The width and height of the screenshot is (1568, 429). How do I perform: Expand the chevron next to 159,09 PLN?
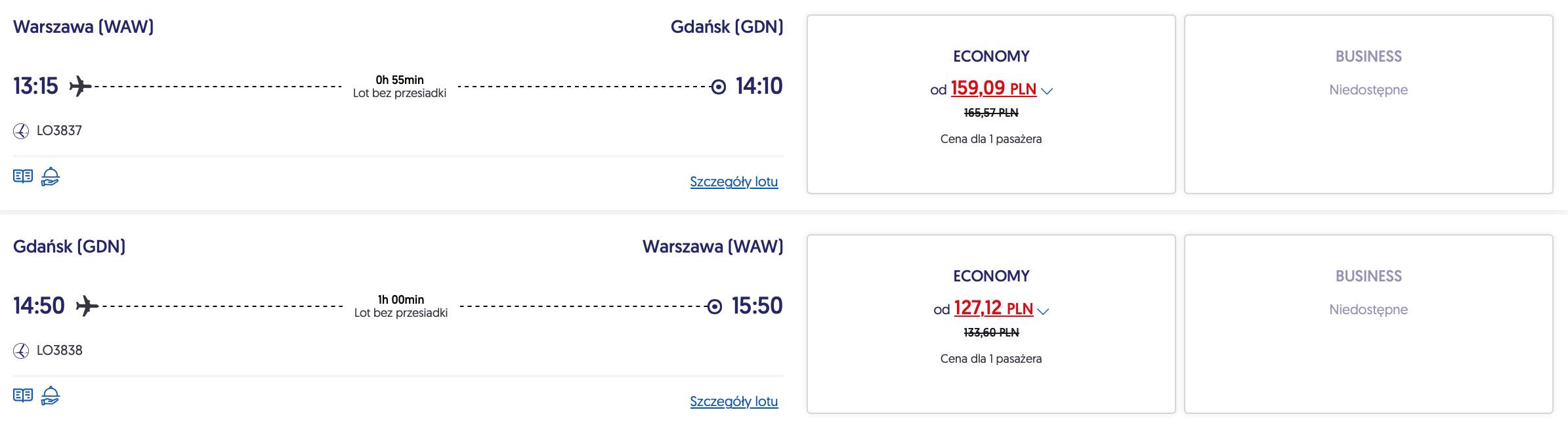1047,91
